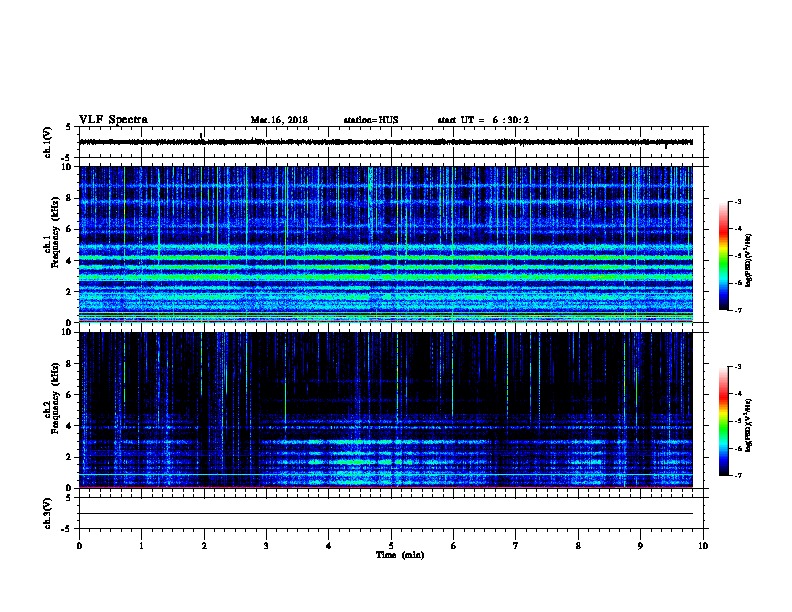The width and height of the screenshot is (792, 612).
Task: Click the ch.2 spectrogram panel
Action: click(x=386, y=410)
